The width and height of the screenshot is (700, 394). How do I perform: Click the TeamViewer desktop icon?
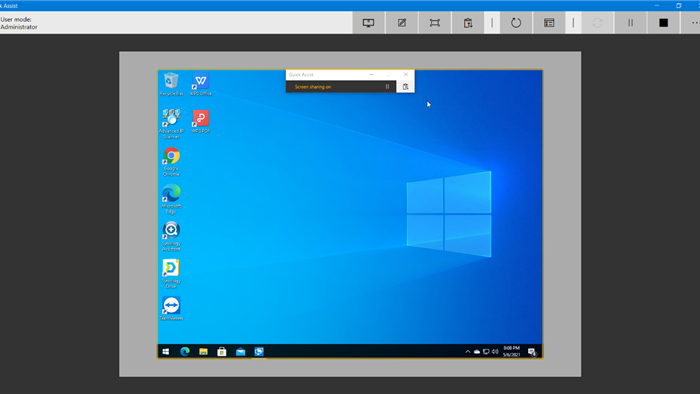(171, 308)
